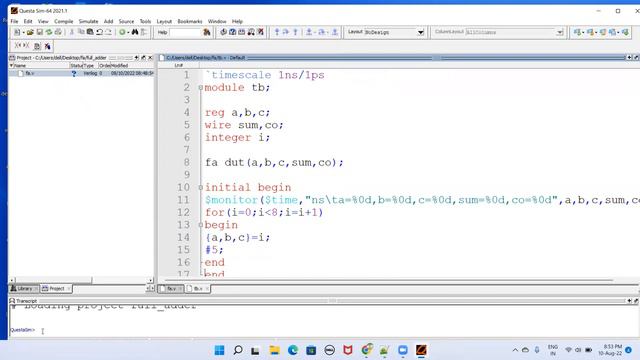Open the Bookmarks menu
Viewport: 640px width, 360px height.
click(190, 21)
